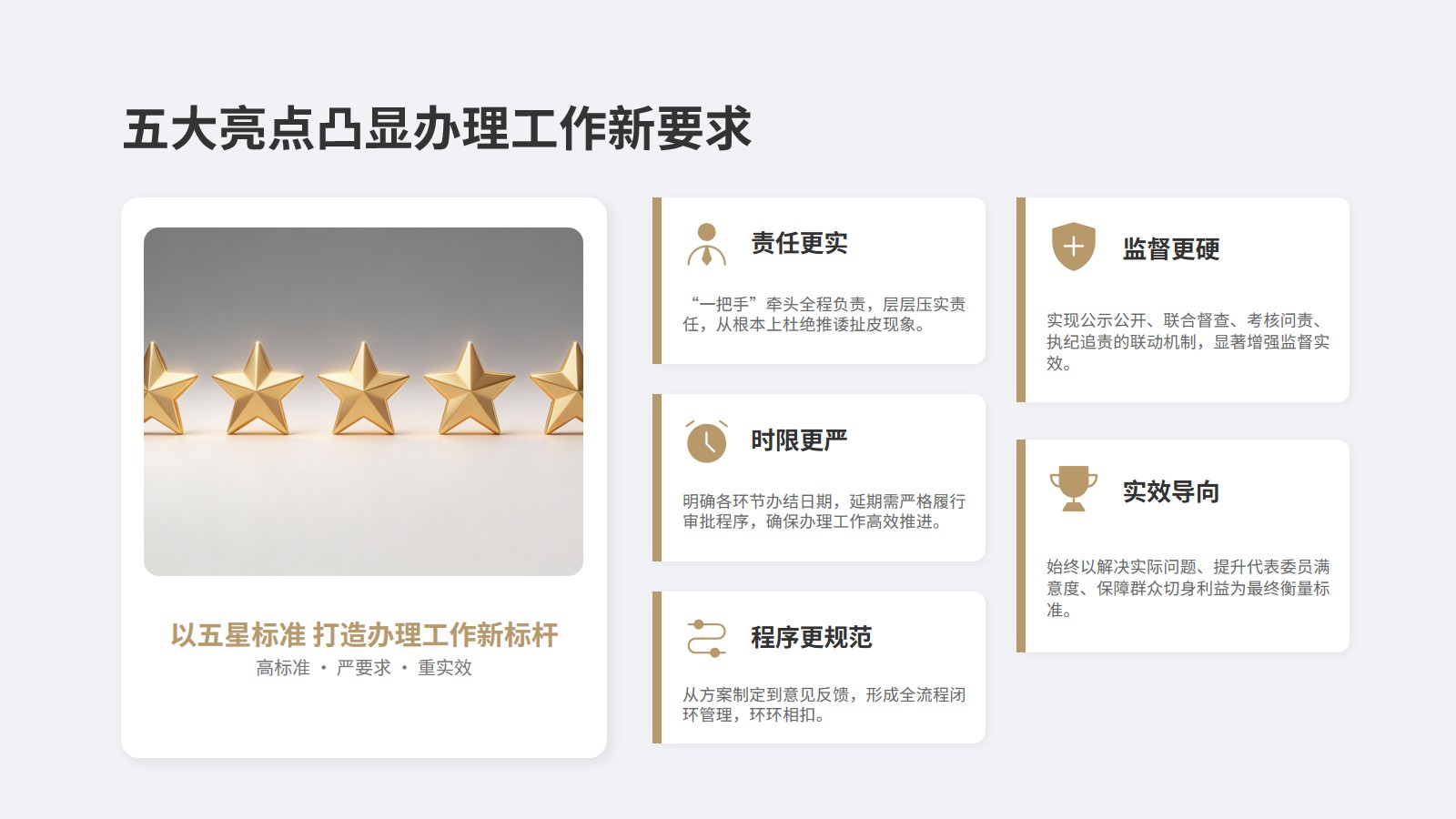The width and height of the screenshot is (1456, 819).
Task: Click the 时限更严 heading
Action: 799,440
